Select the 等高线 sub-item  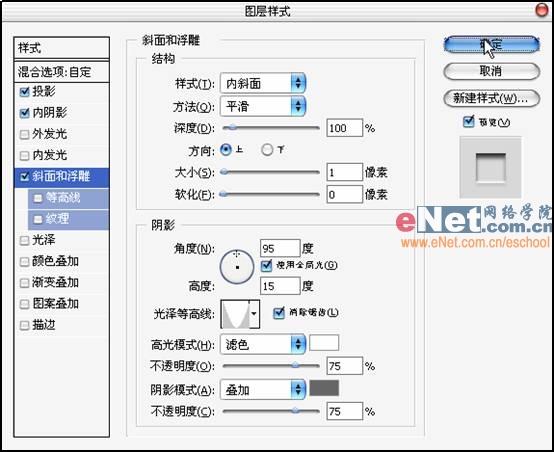68,198
